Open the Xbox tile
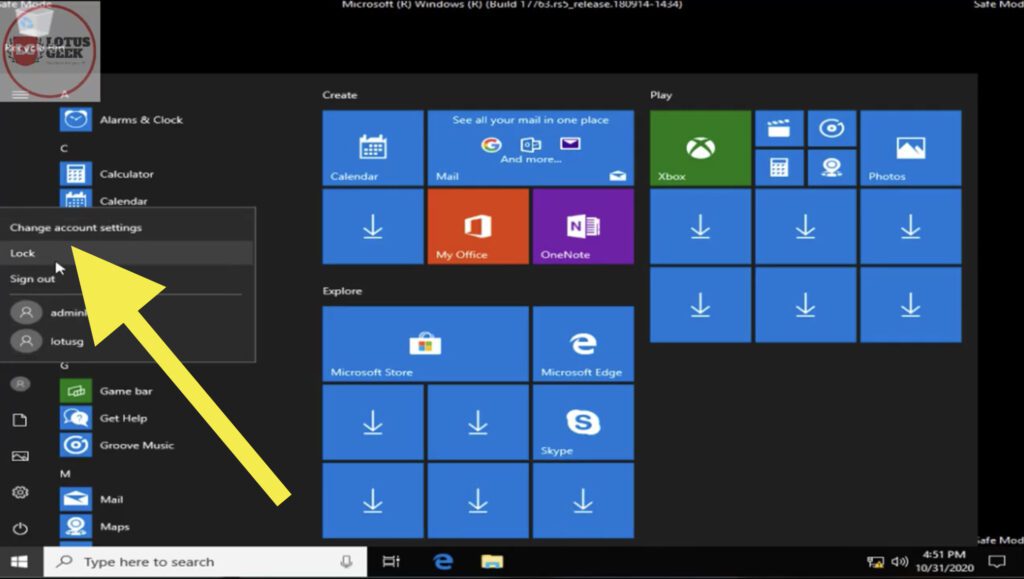 tap(700, 148)
